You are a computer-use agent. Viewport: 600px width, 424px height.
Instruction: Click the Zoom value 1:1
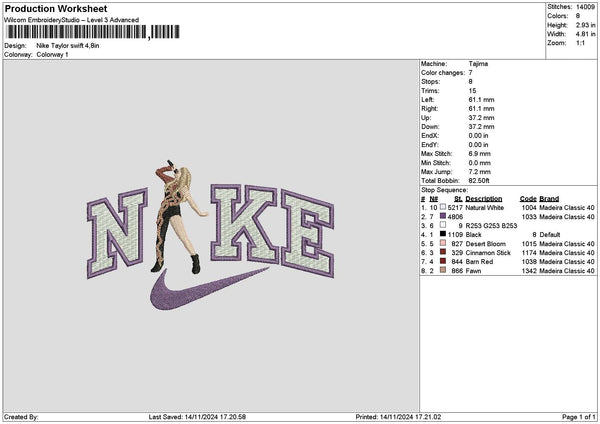click(x=580, y=43)
